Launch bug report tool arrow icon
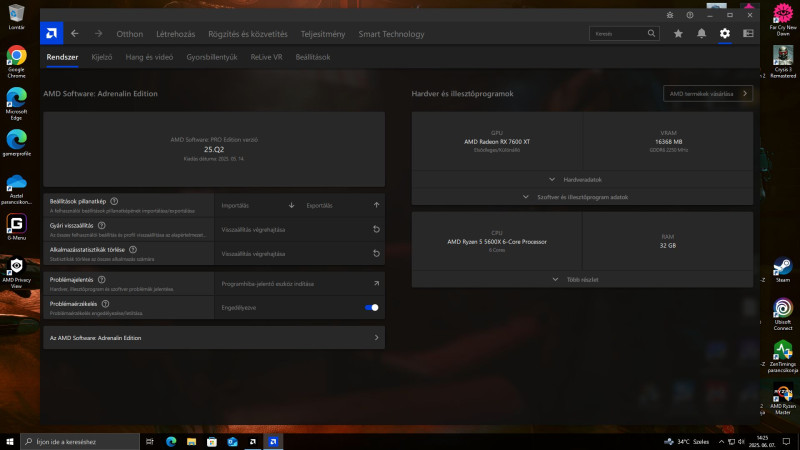This screenshot has width=800, height=450. 377,284
